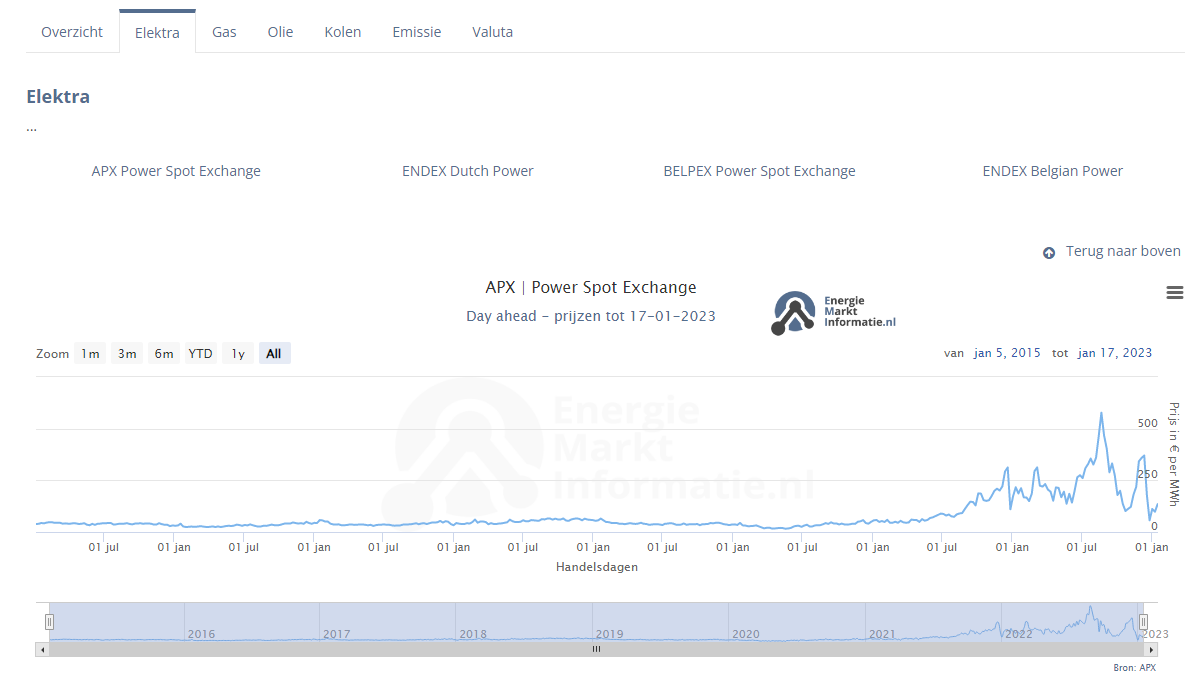Click the EnergieMarktInformatie.nl logo
The width and height of the screenshot is (1185, 686).
tap(834, 313)
